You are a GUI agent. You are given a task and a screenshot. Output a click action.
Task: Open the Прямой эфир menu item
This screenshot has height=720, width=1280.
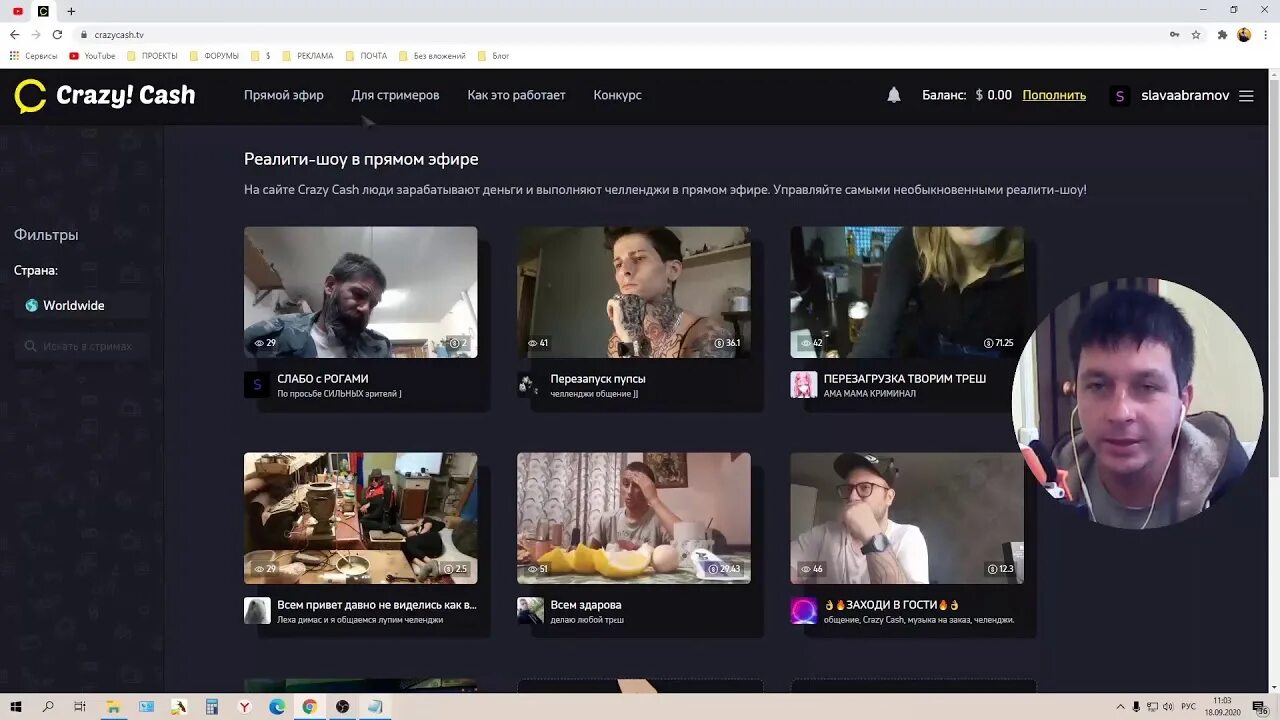coord(284,95)
